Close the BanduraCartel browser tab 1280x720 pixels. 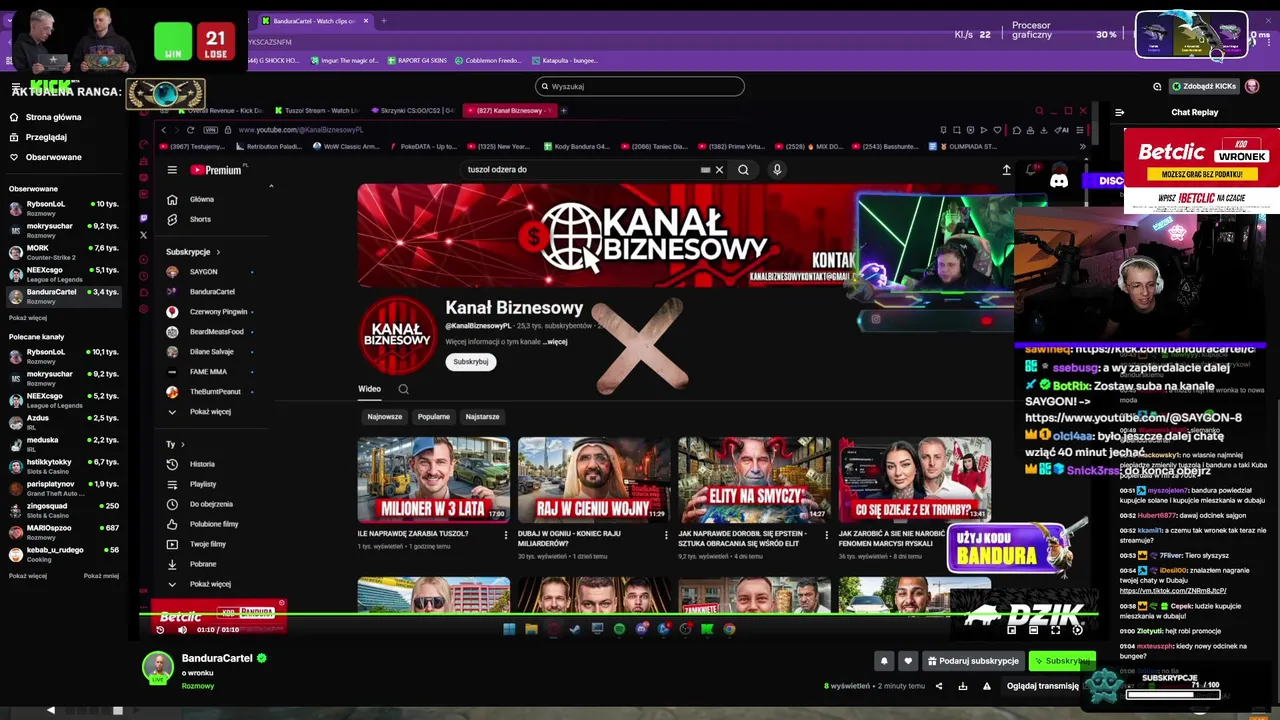[366, 20]
